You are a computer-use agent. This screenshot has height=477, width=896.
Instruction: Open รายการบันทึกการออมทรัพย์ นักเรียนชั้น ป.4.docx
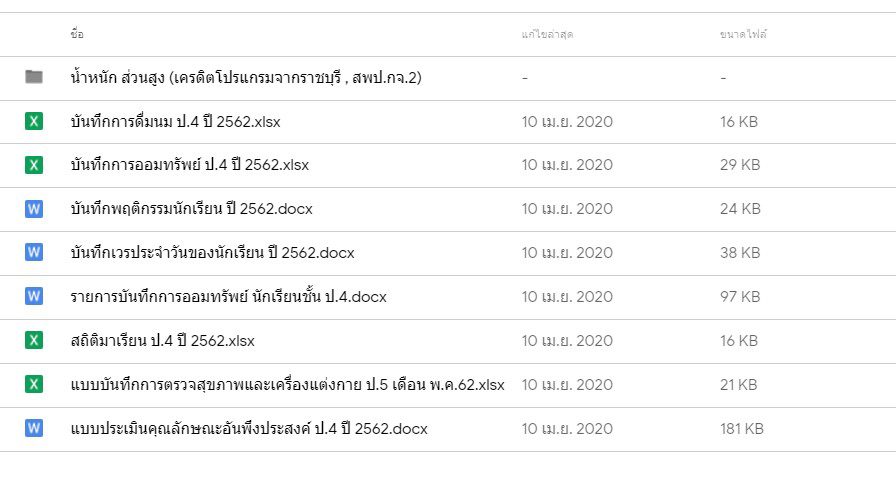[228, 297]
